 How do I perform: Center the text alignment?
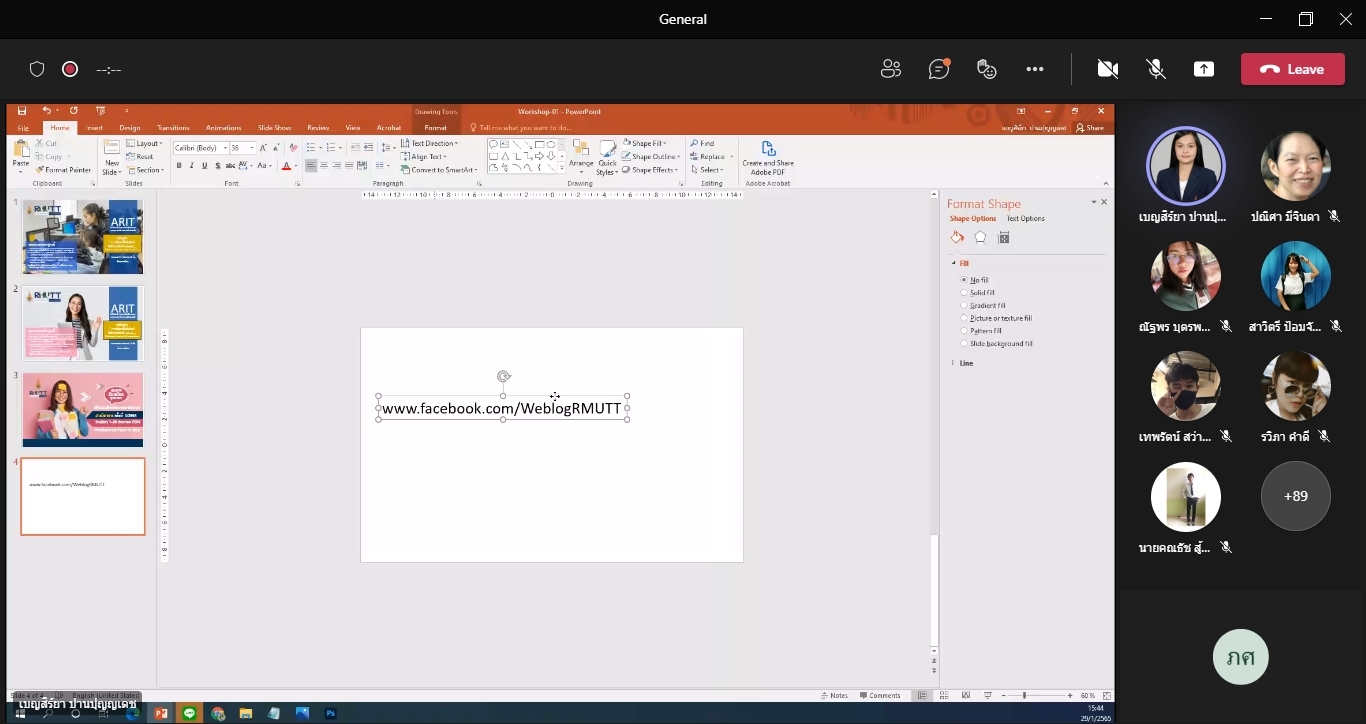tap(324, 166)
